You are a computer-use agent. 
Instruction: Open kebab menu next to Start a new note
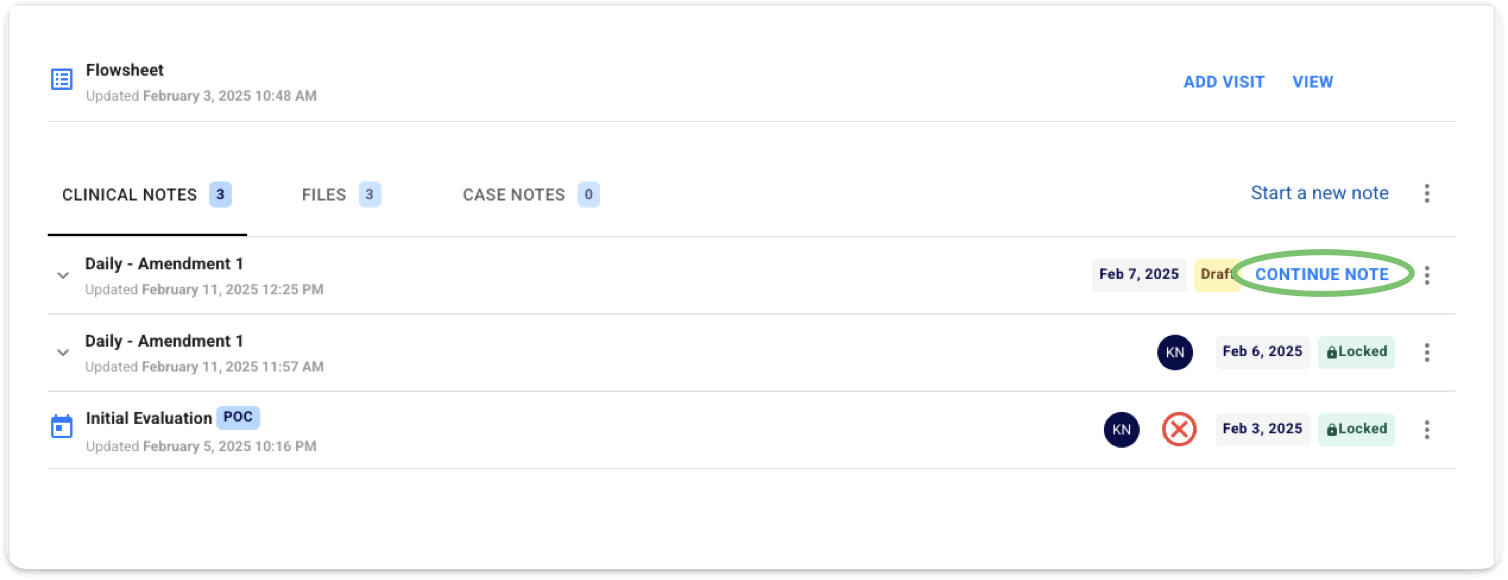(x=1427, y=193)
